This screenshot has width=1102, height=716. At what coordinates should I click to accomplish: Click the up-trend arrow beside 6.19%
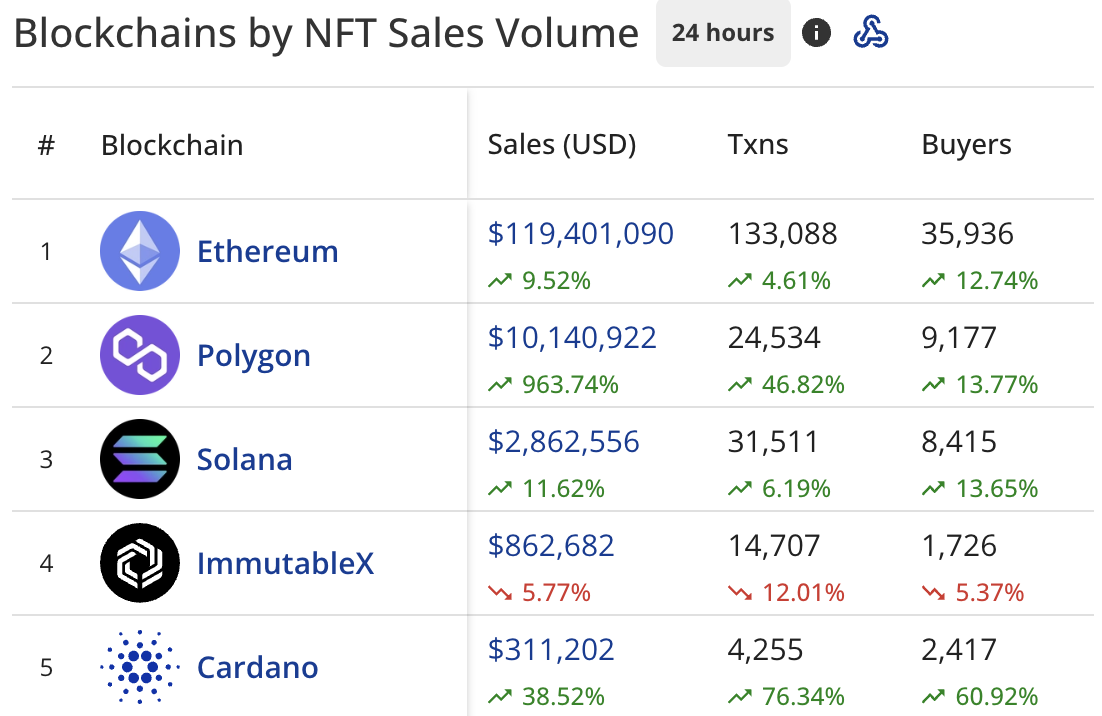point(740,489)
